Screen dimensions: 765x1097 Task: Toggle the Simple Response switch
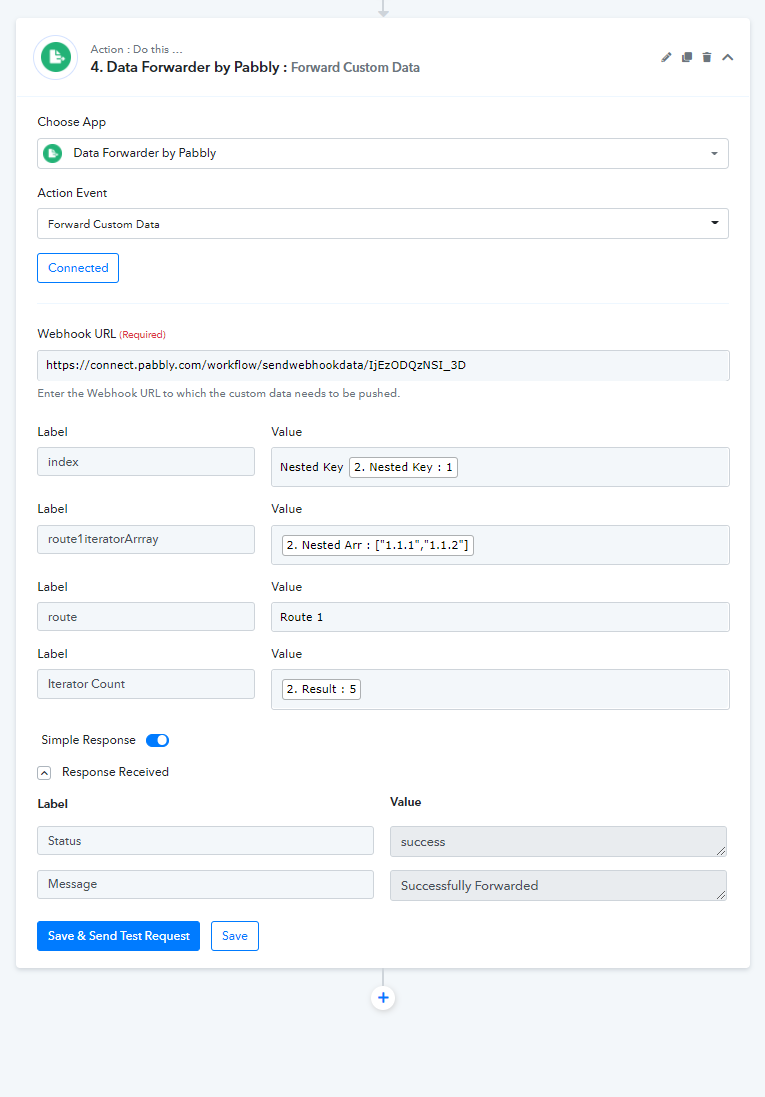tap(157, 740)
